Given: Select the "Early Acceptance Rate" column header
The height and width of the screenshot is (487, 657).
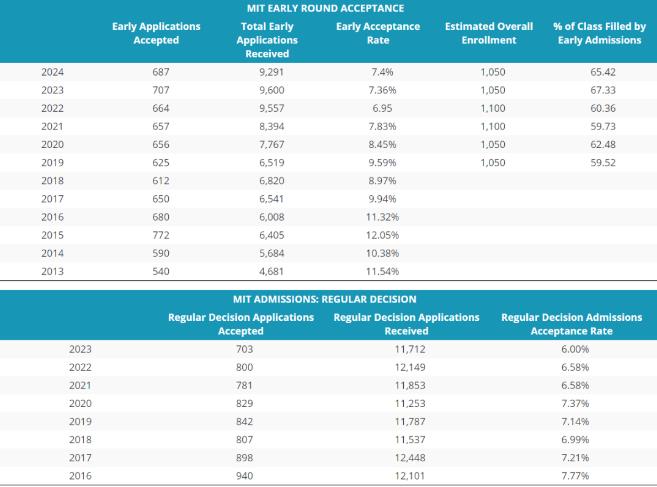Looking at the screenshot, I should coord(378,33).
